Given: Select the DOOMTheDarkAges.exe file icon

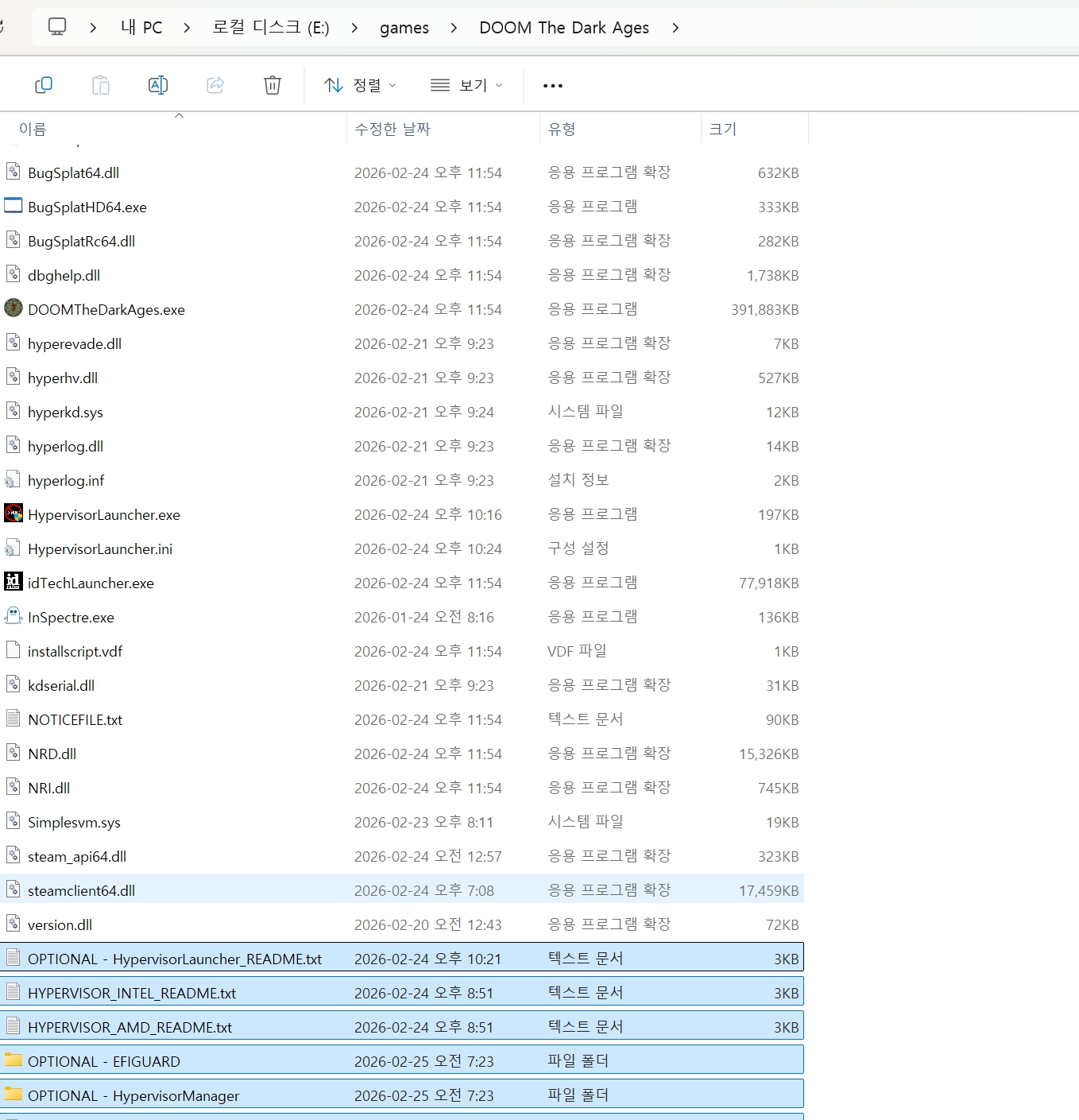Looking at the screenshot, I should coord(14,308).
